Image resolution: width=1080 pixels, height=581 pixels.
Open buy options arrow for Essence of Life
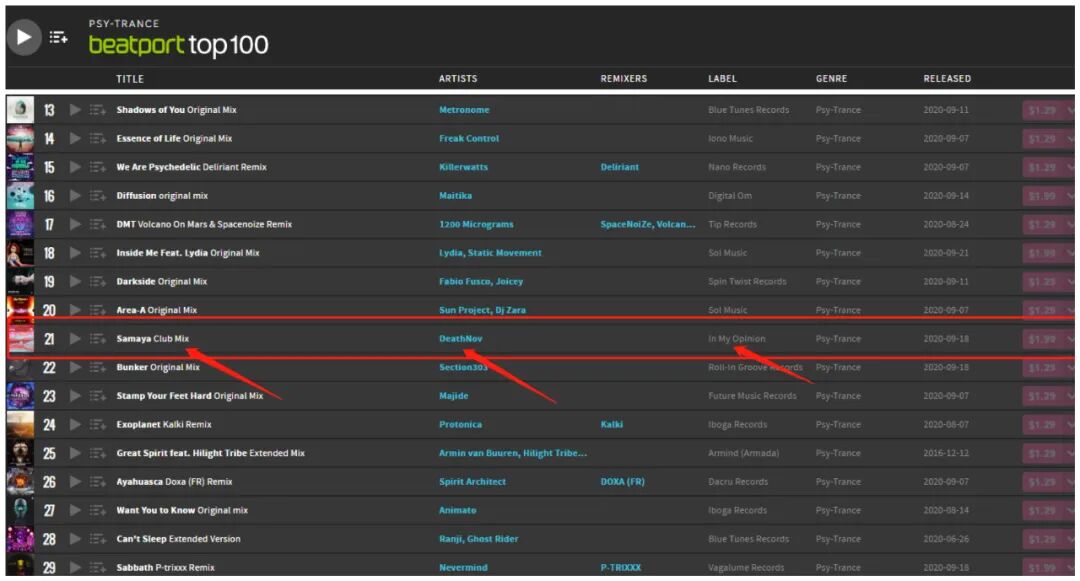click(1070, 138)
